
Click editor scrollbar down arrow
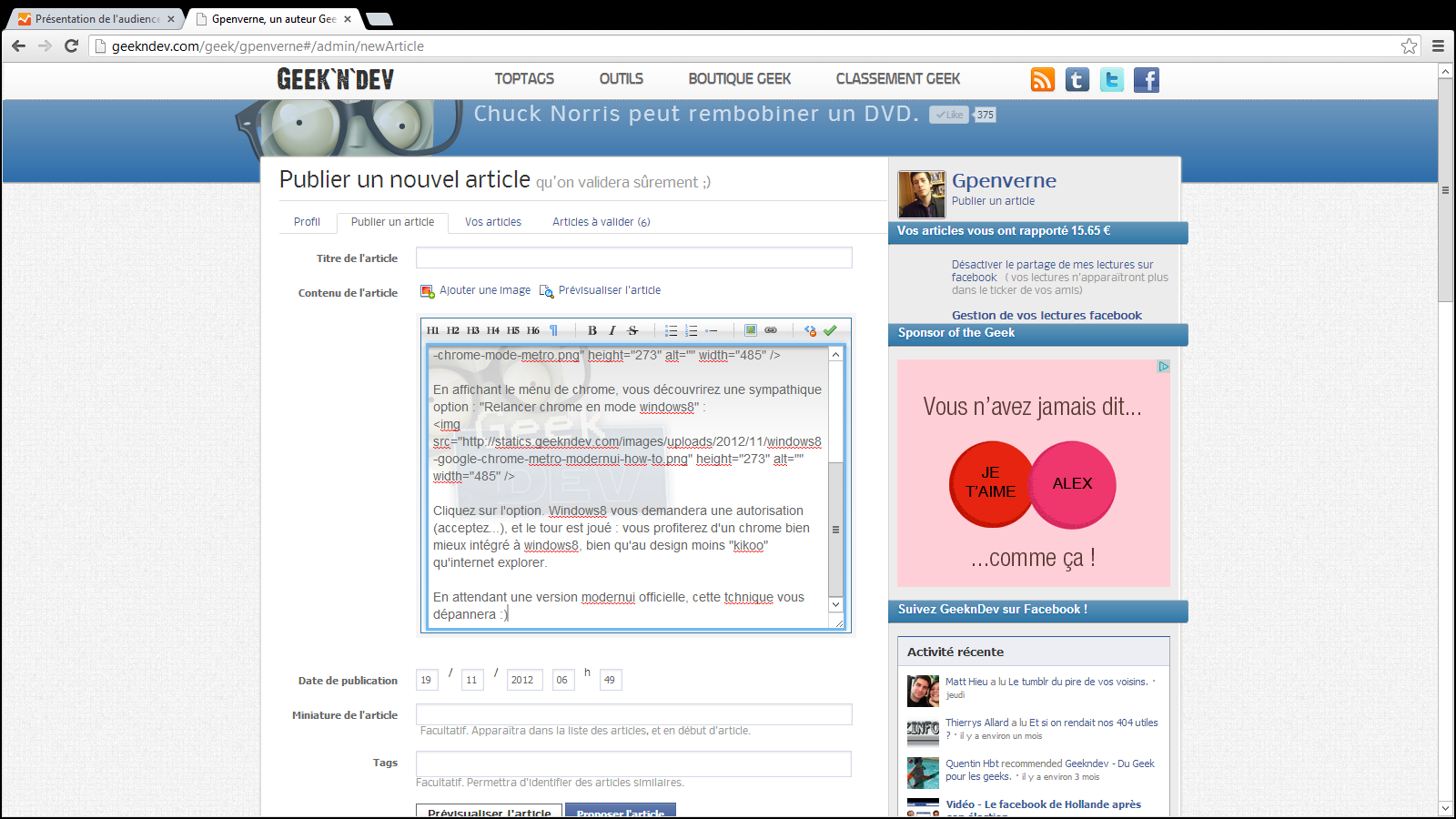(835, 604)
